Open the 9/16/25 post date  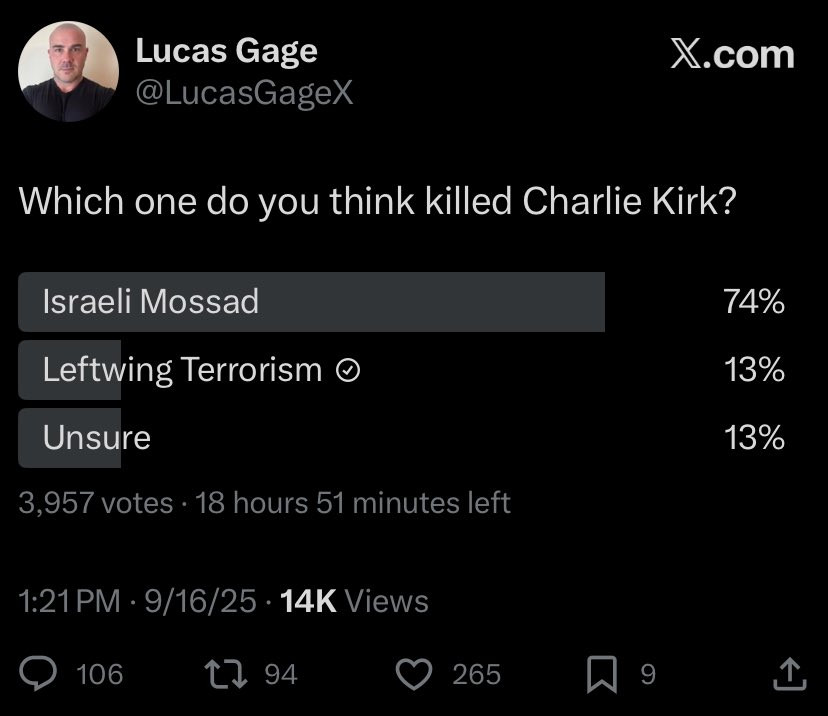point(201,601)
